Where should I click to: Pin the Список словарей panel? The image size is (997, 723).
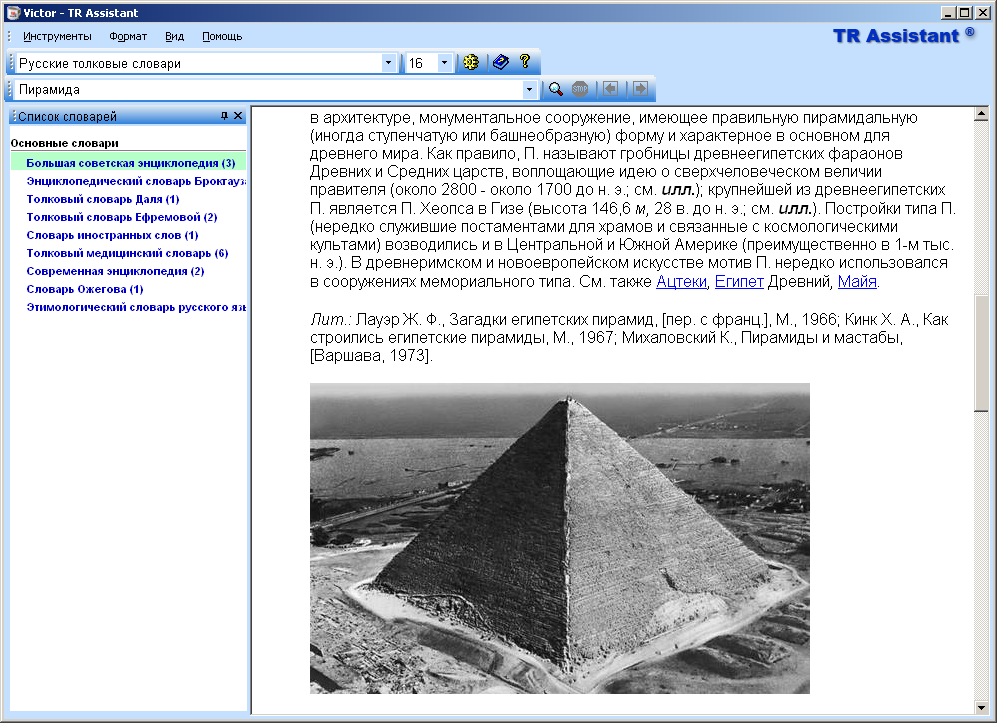224,116
